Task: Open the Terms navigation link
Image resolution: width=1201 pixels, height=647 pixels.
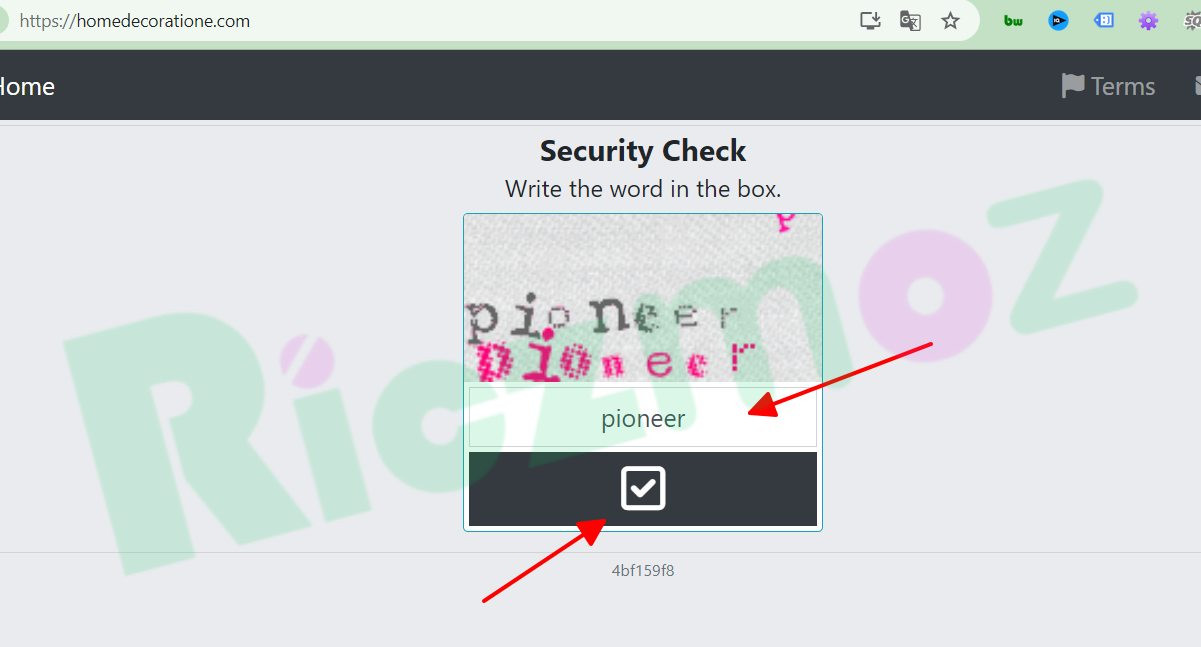Action: point(1108,86)
